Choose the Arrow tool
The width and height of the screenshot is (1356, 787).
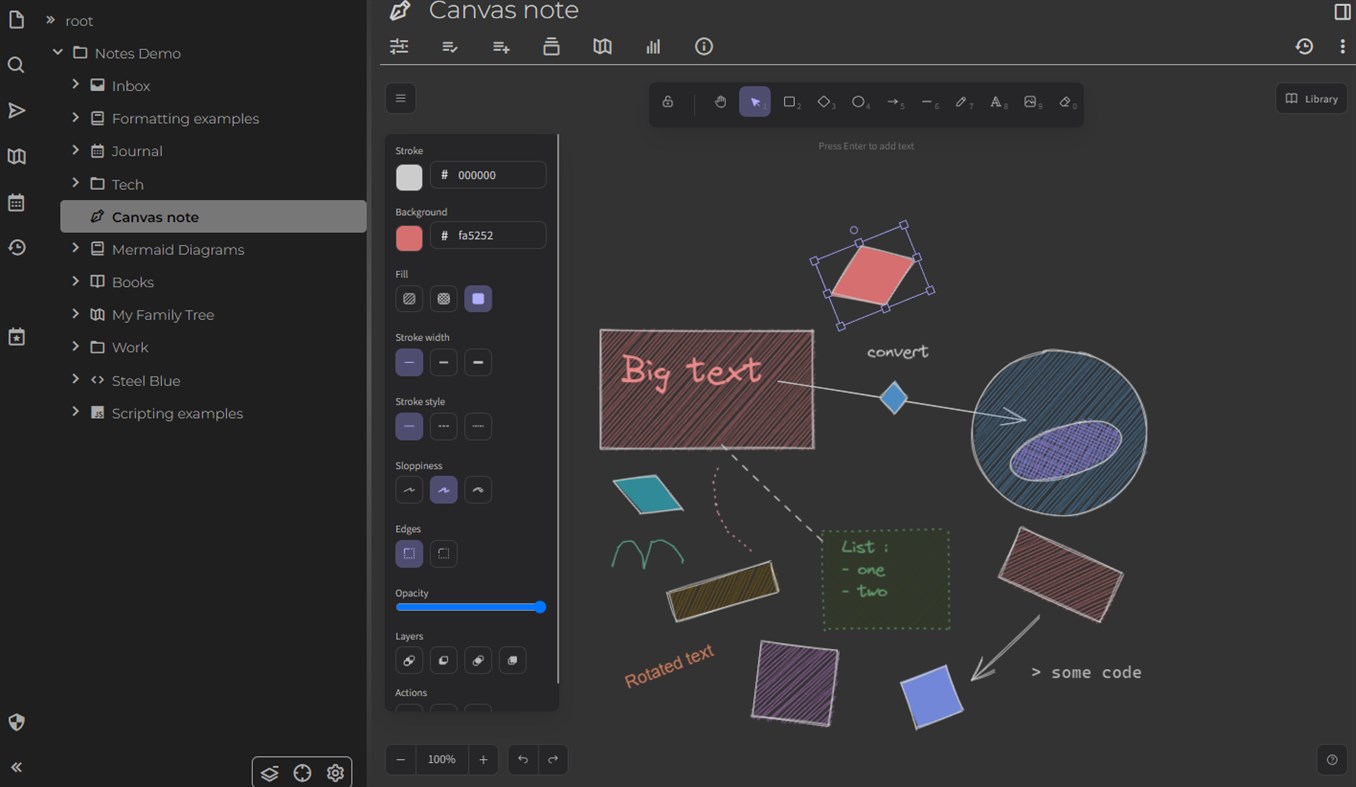tap(893, 102)
